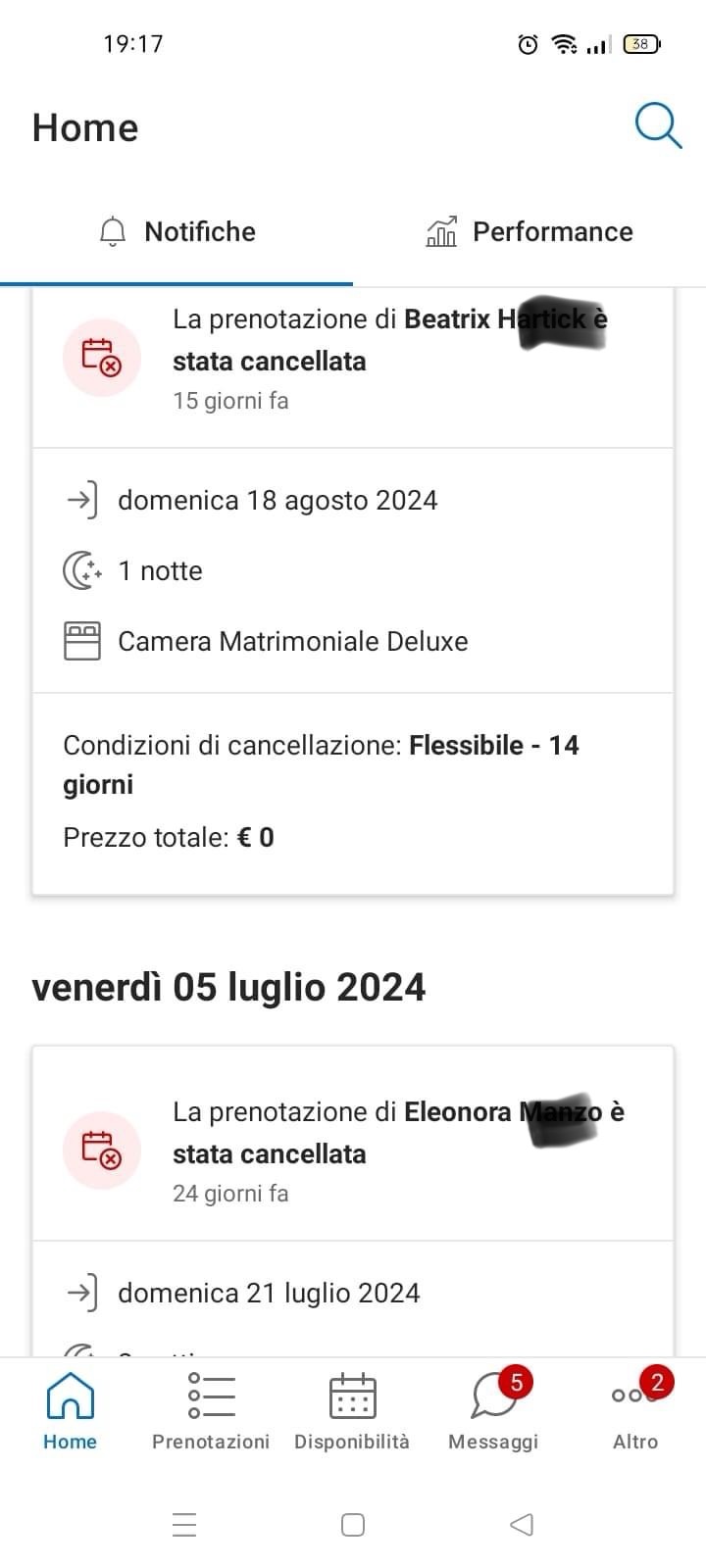Switch to the Notifiche tab

tap(177, 232)
